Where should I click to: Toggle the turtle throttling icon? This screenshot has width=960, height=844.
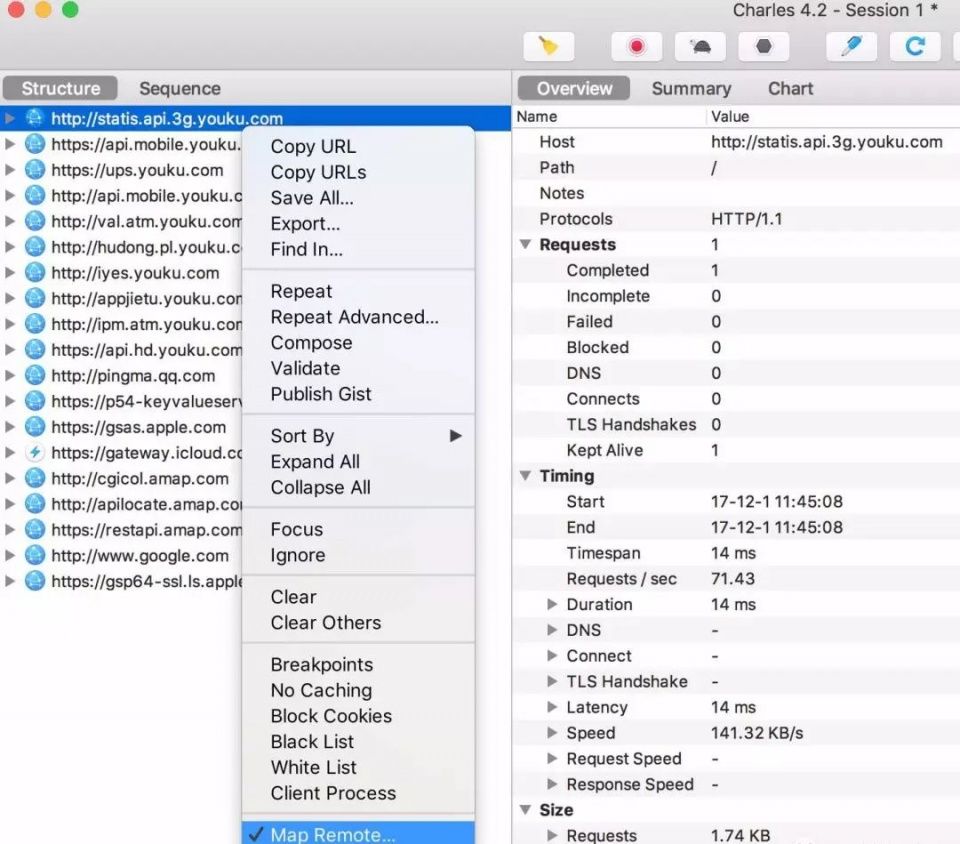700,46
